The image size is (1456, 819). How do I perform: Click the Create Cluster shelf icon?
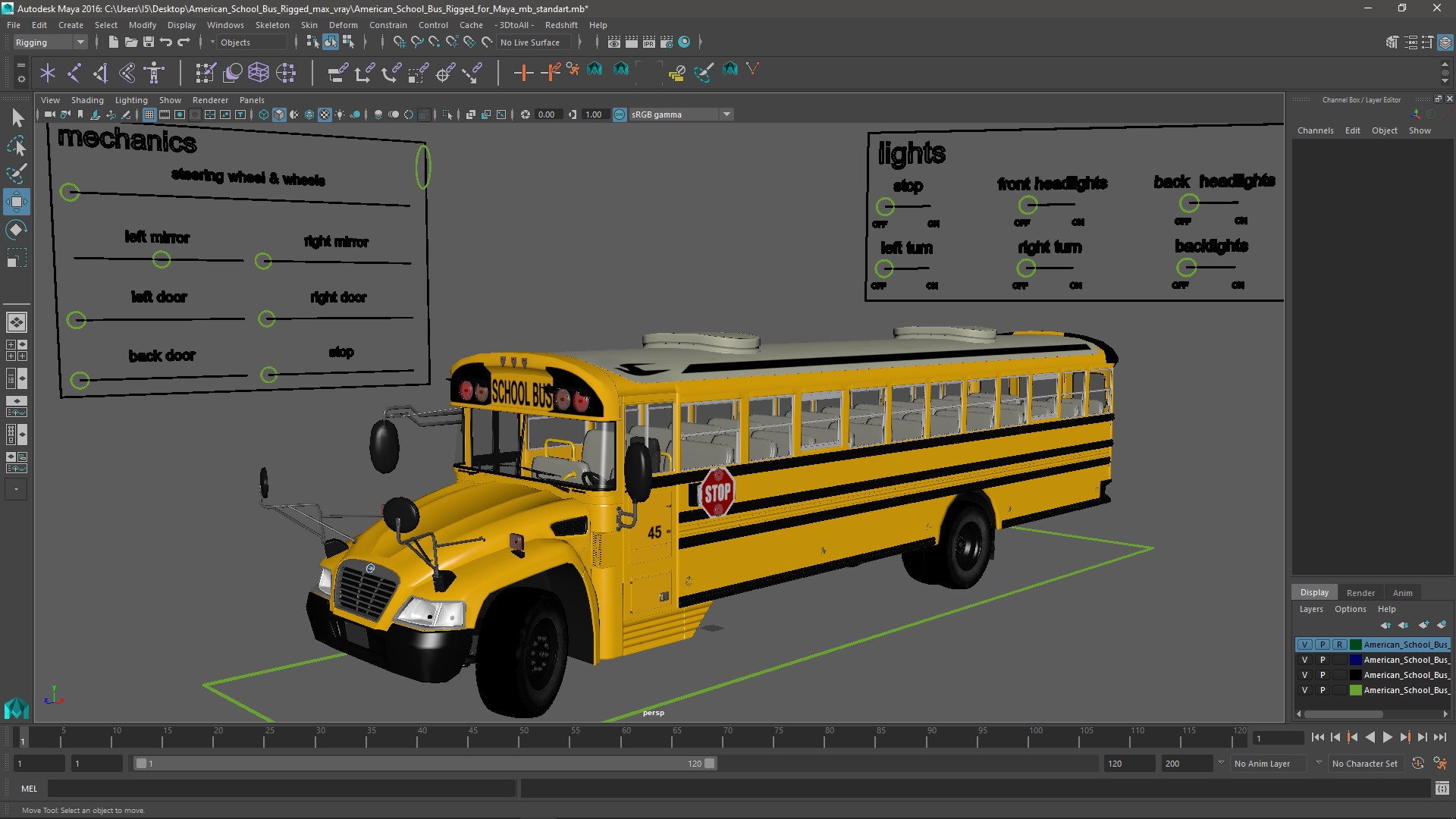(x=286, y=73)
